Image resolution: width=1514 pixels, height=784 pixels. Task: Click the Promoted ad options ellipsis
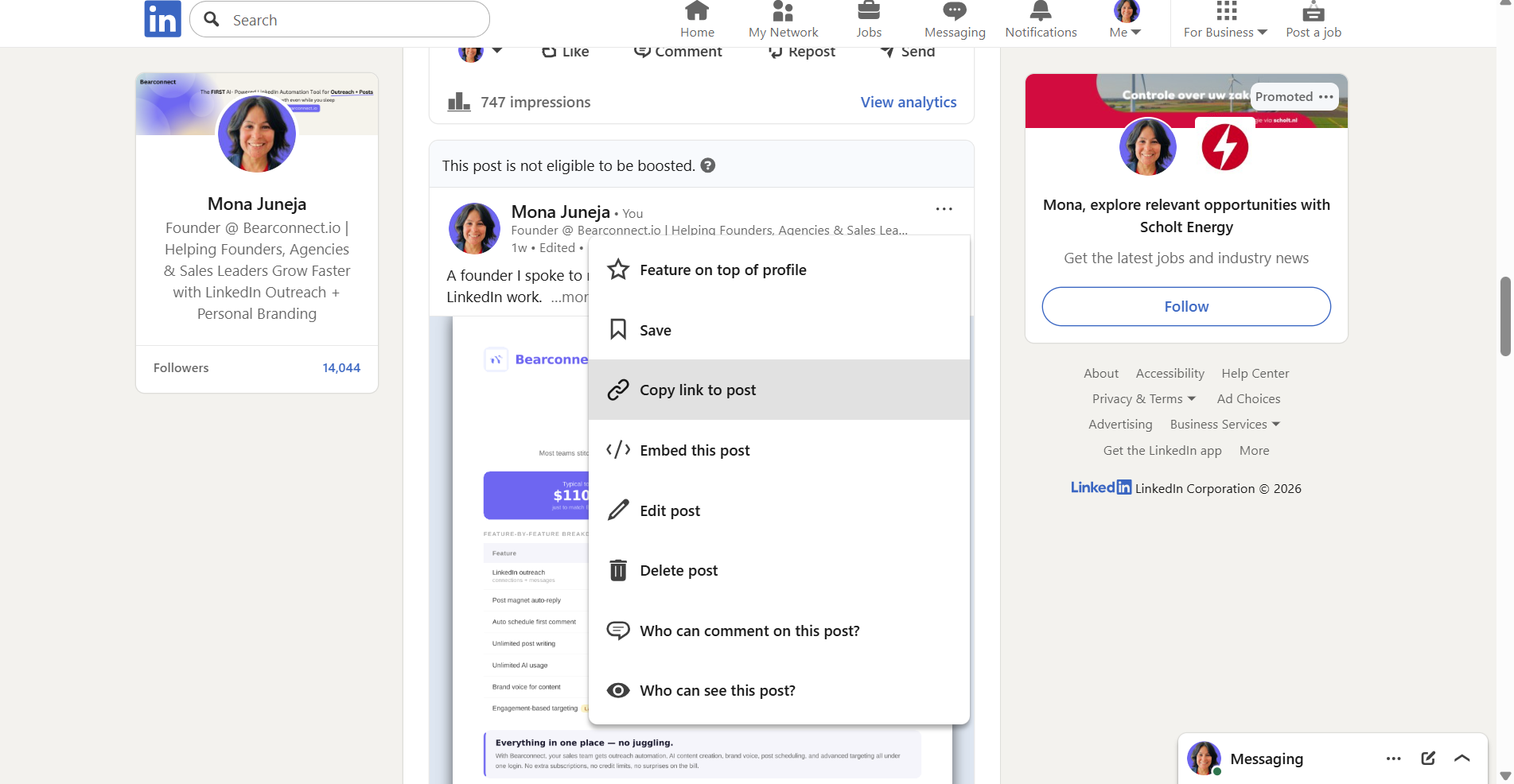pyautogui.click(x=1325, y=97)
